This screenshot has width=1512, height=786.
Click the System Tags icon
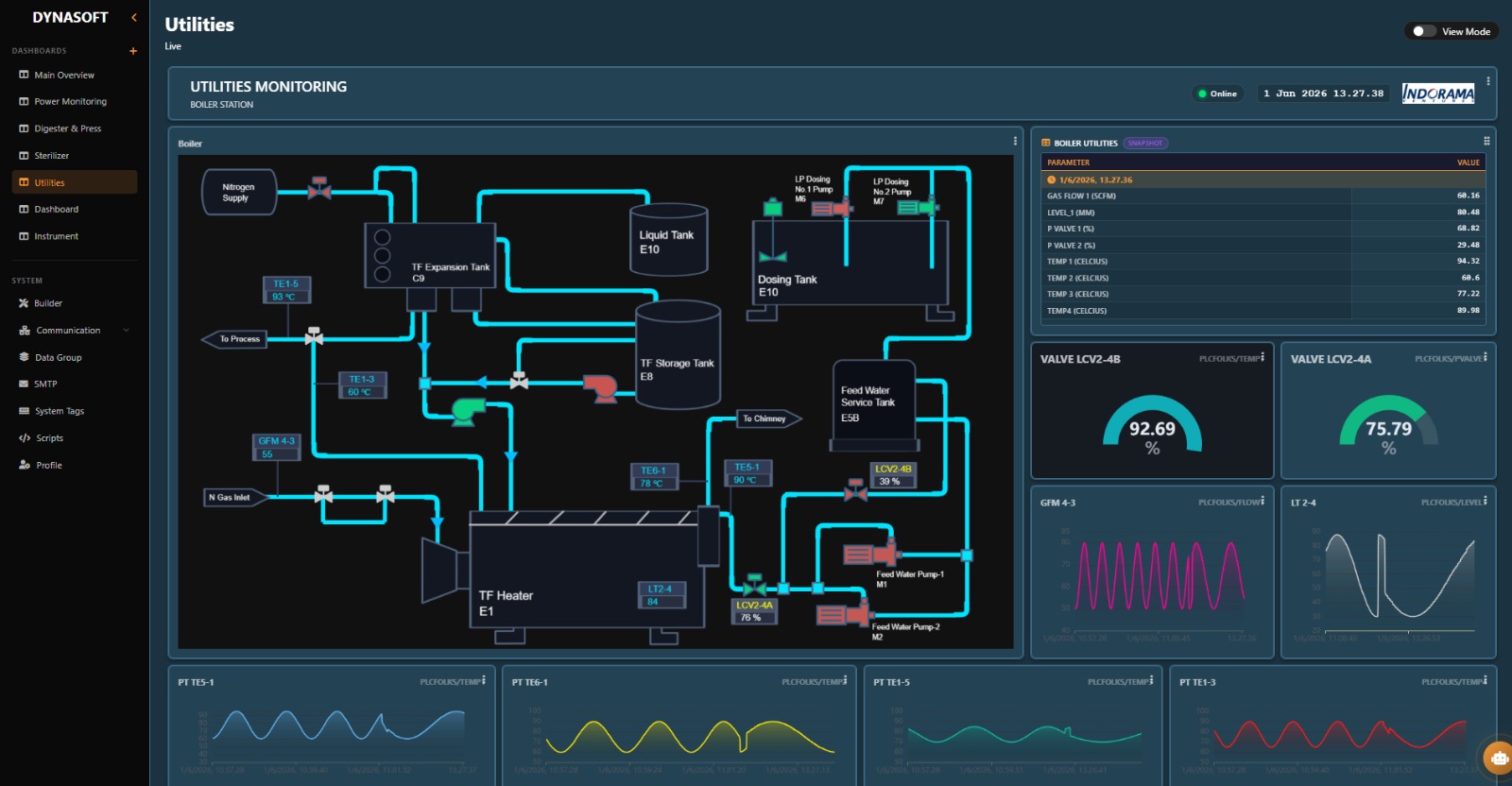click(x=25, y=411)
